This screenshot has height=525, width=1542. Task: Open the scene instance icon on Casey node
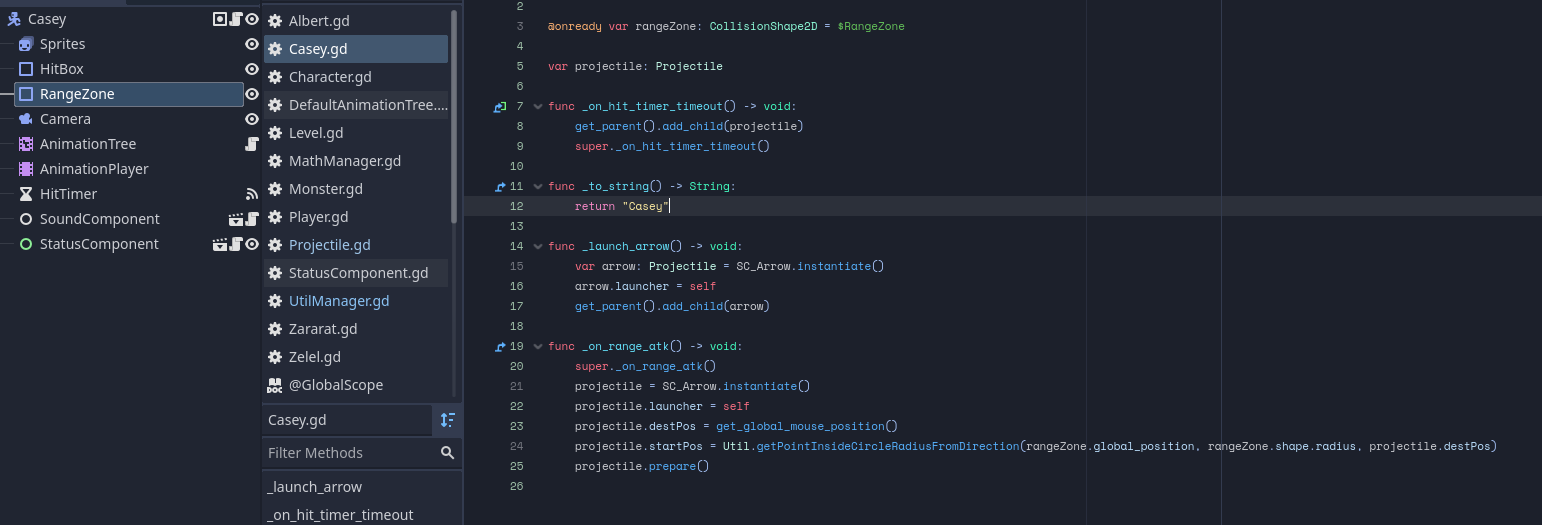click(221, 19)
